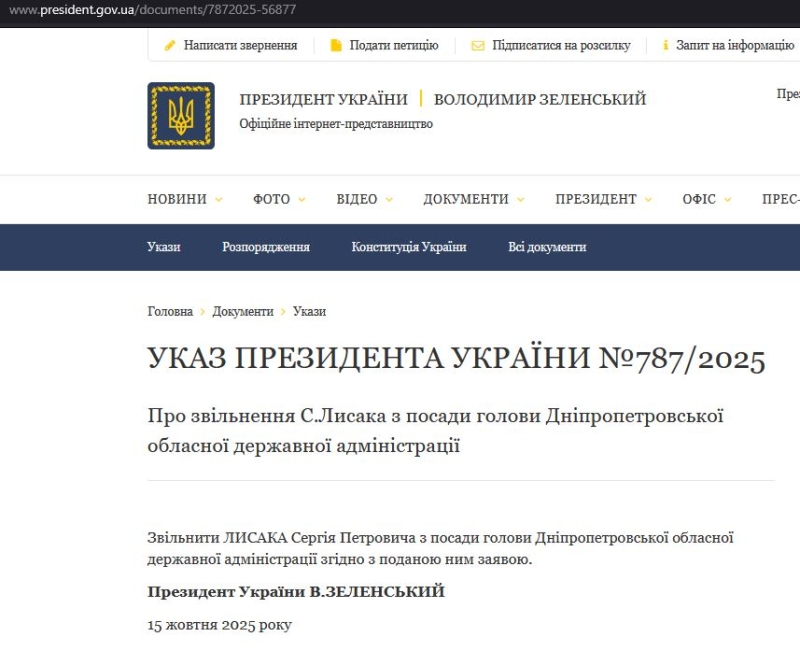Click the info icon beside Запит на інформацію
This screenshot has height=665, width=800.
(x=665, y=45)
